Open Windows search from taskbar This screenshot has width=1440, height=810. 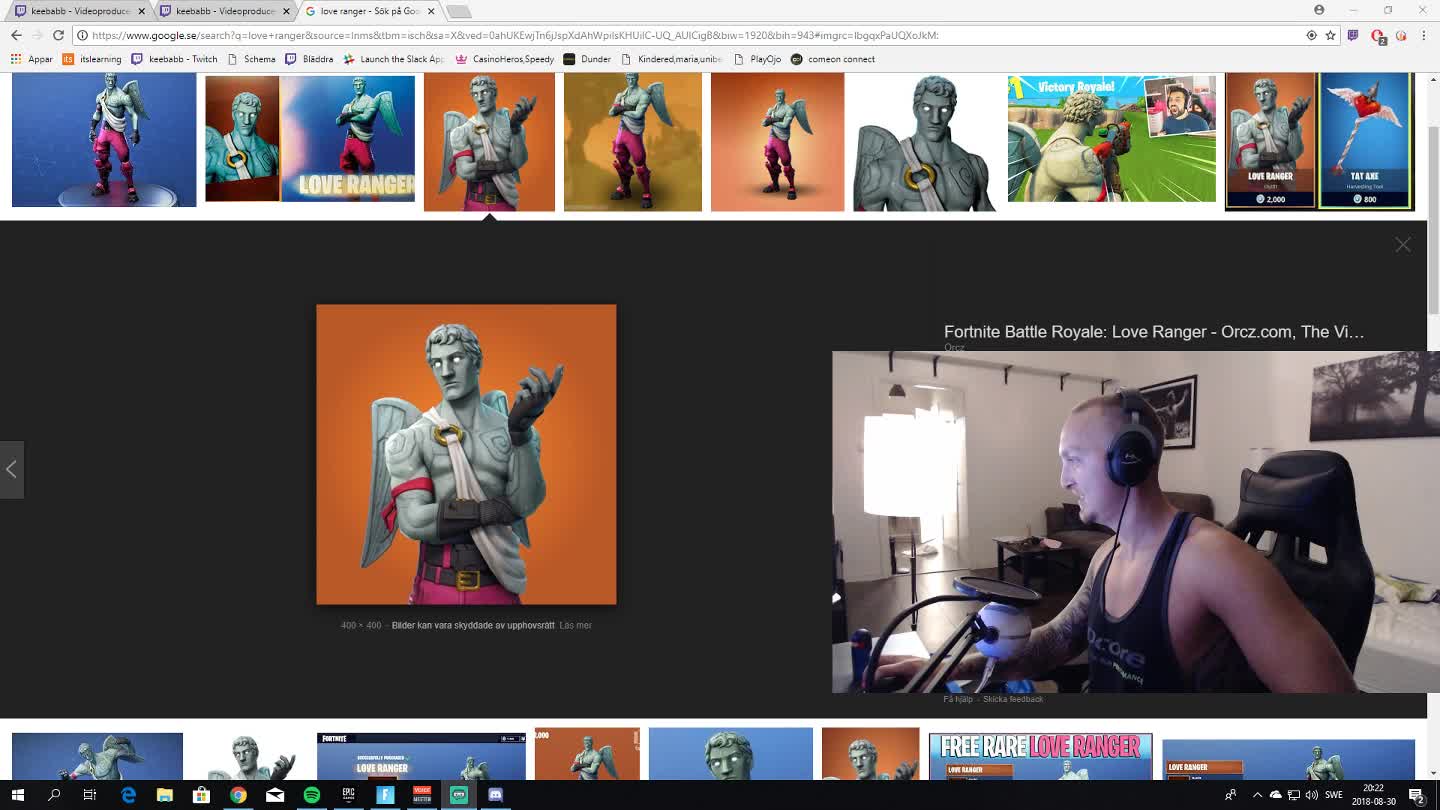(54, 795)
